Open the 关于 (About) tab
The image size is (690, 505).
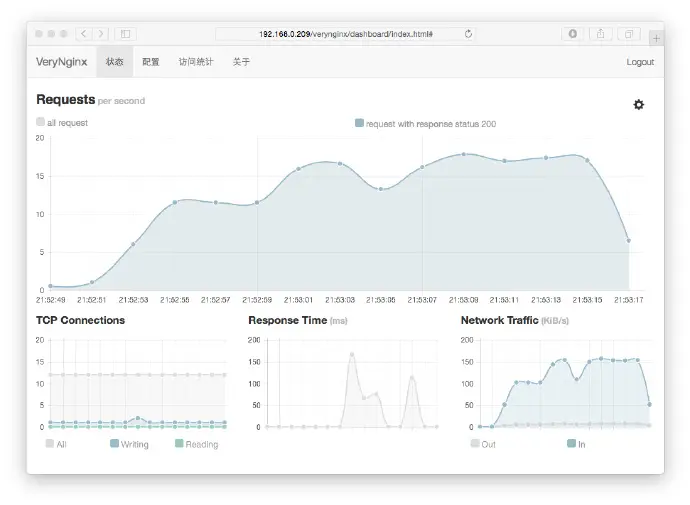(x=241, y=62)
